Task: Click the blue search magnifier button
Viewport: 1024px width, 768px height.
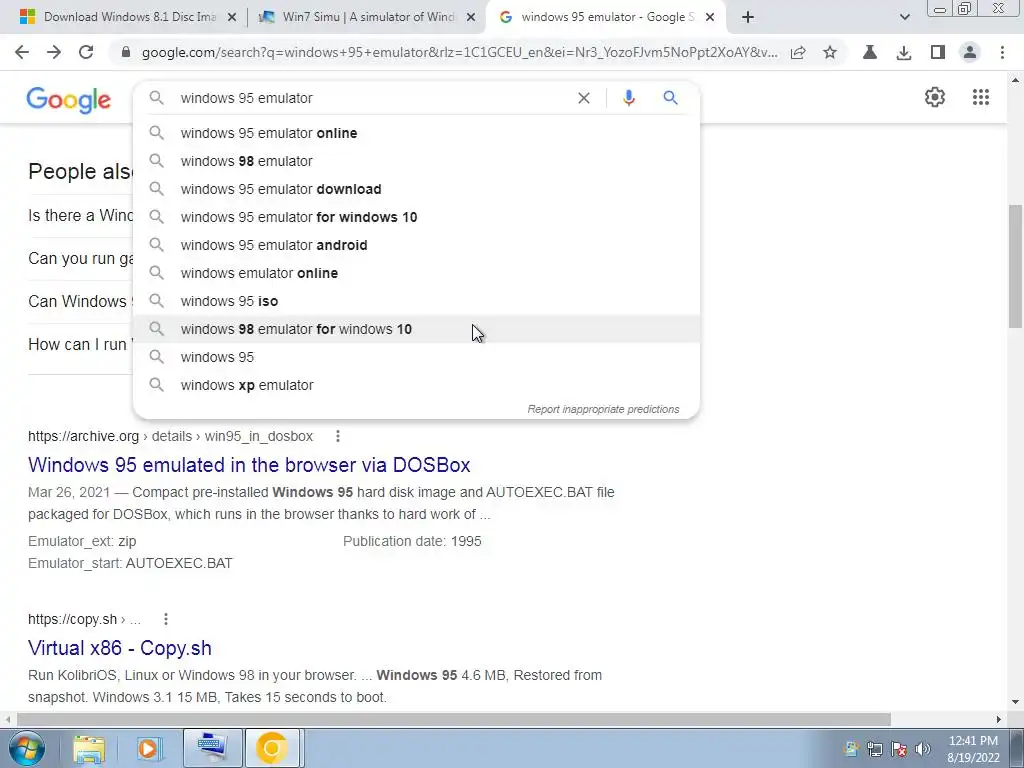Action: click(x=671, y=98)
